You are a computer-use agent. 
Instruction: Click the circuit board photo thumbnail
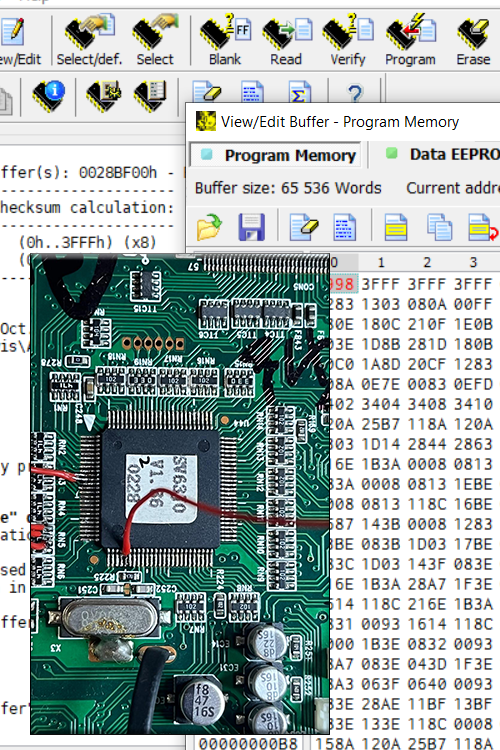(180, 494)
